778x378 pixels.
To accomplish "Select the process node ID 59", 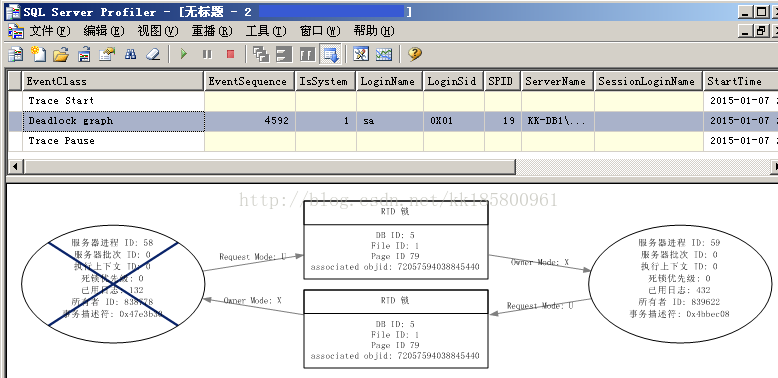I will tap(680, 284).
